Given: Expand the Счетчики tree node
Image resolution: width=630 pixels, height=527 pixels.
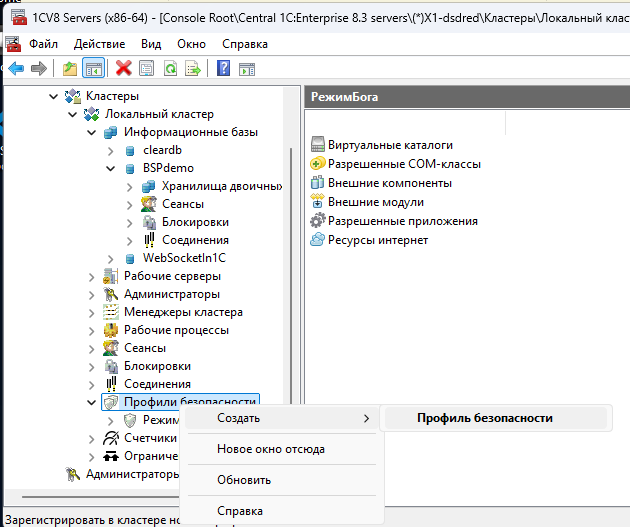Looking at the screenshot, I should click(x=92, y=439).
